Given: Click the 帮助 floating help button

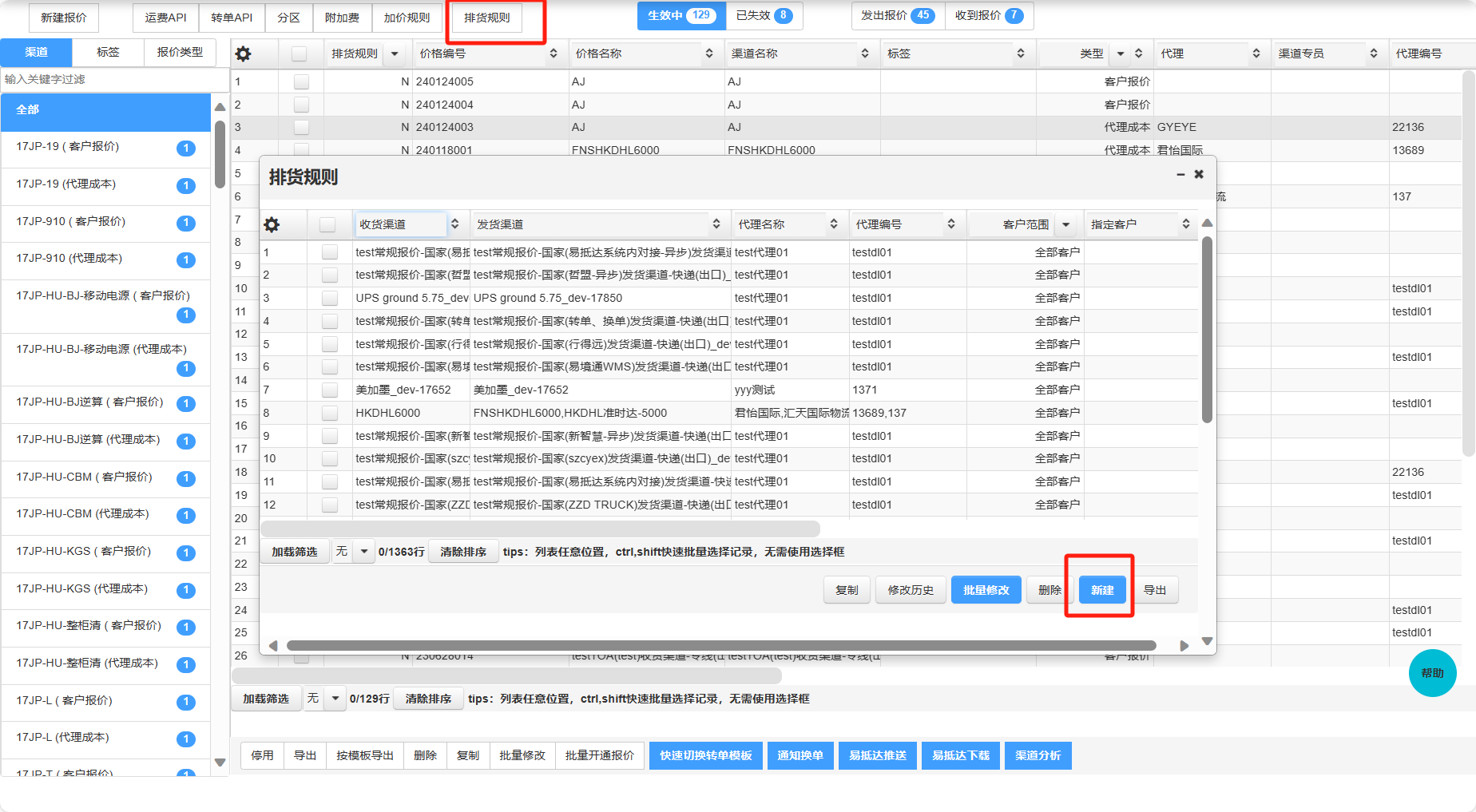Looking at the screenshot, I should pos(1432,673).
